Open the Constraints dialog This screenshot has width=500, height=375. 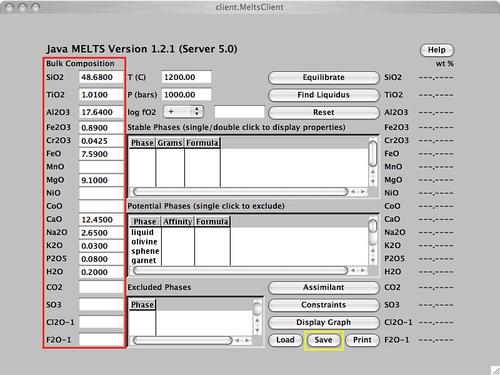pos(323,305)
